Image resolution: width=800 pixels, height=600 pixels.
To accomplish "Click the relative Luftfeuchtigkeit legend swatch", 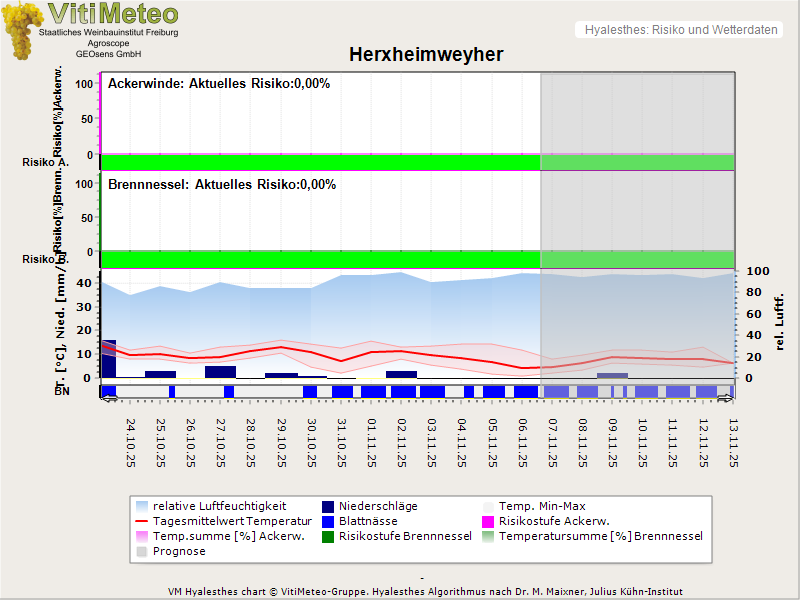I will pyautogui.click(x=141, y=506).
